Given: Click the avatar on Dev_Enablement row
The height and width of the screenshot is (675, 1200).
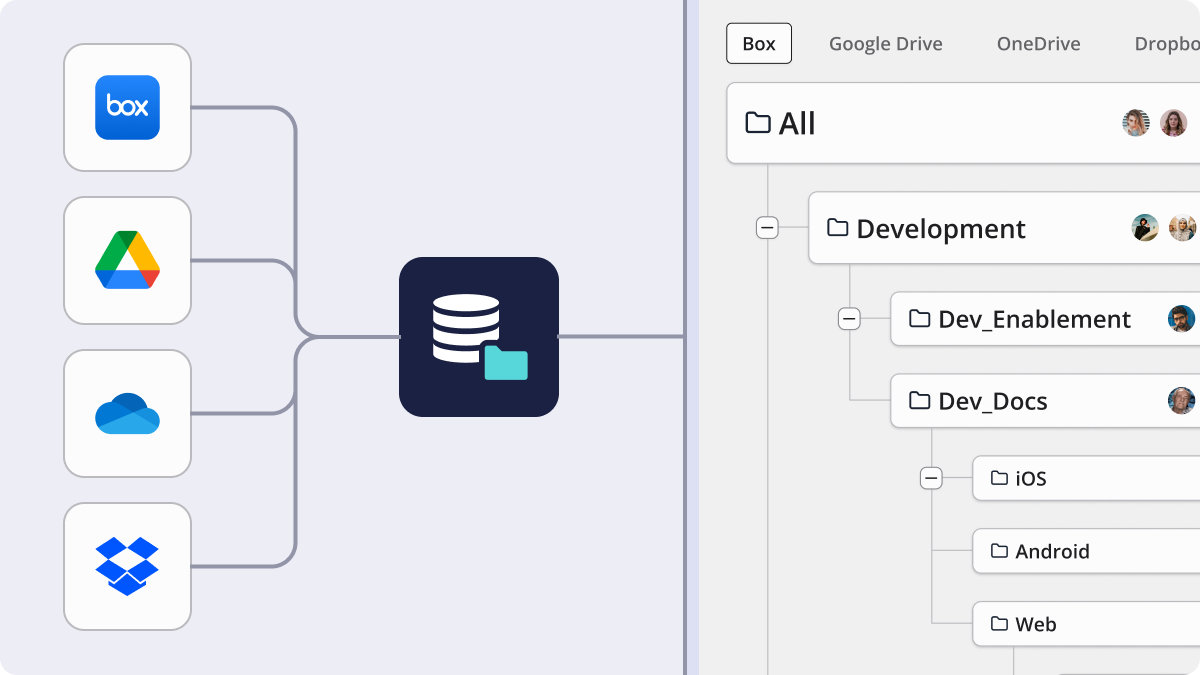Looking at the screenshot, I should click(1182, 319).
